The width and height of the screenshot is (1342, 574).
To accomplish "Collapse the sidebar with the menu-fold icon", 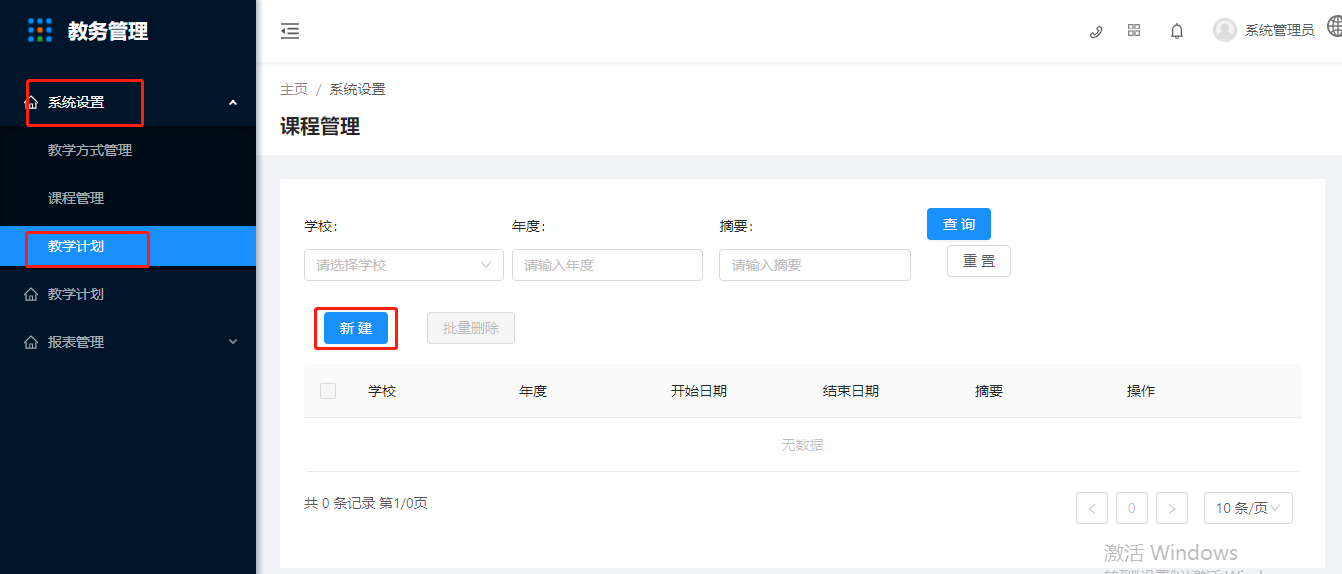I will tap(290, 31).
